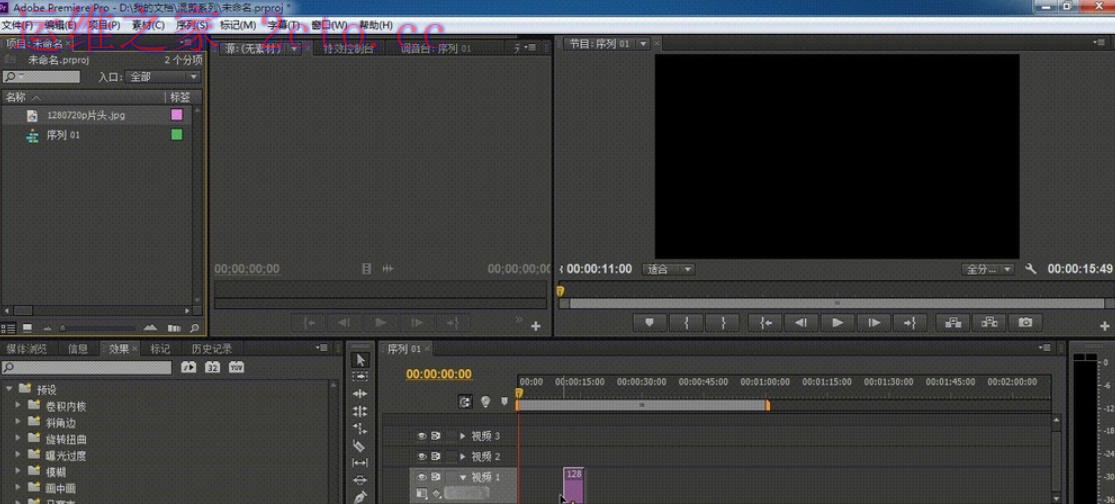This screenshot has height=504, width=1115.
Task: Toggle visibility eye of Video 1 track
Action: pos(422,477)
